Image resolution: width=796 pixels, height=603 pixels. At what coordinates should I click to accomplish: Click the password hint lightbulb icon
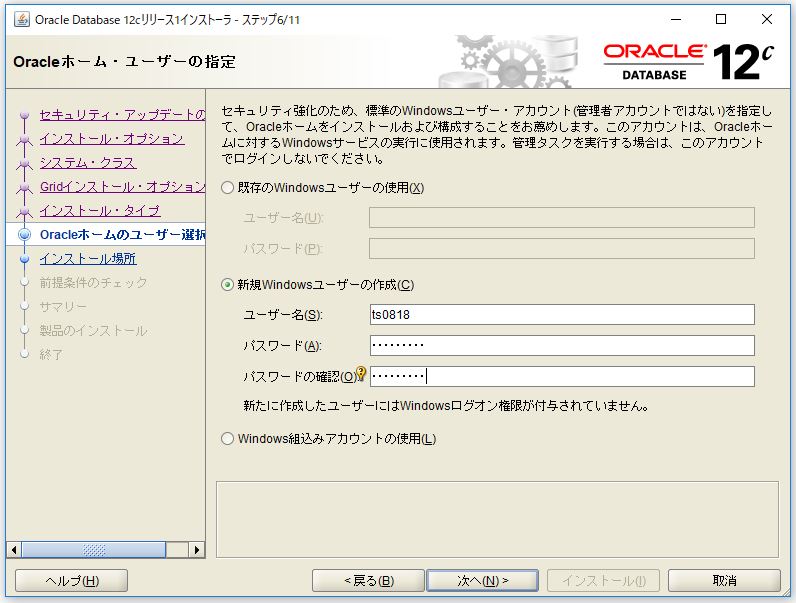pos(361,374)
